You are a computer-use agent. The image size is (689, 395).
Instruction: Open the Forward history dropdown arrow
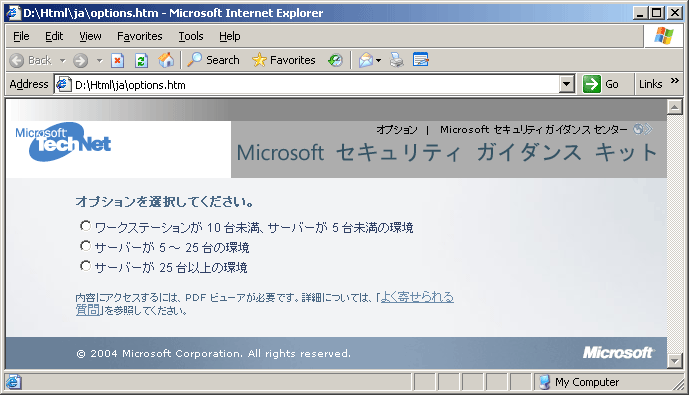tap(100, 60)
